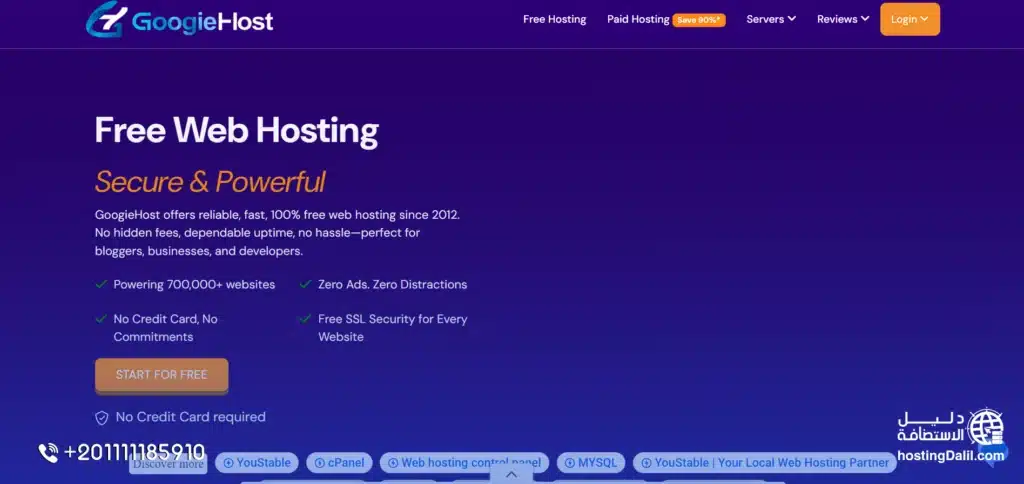
Task: Choose the MYSQL suggestion chip
Action: [x=591, y=462]
